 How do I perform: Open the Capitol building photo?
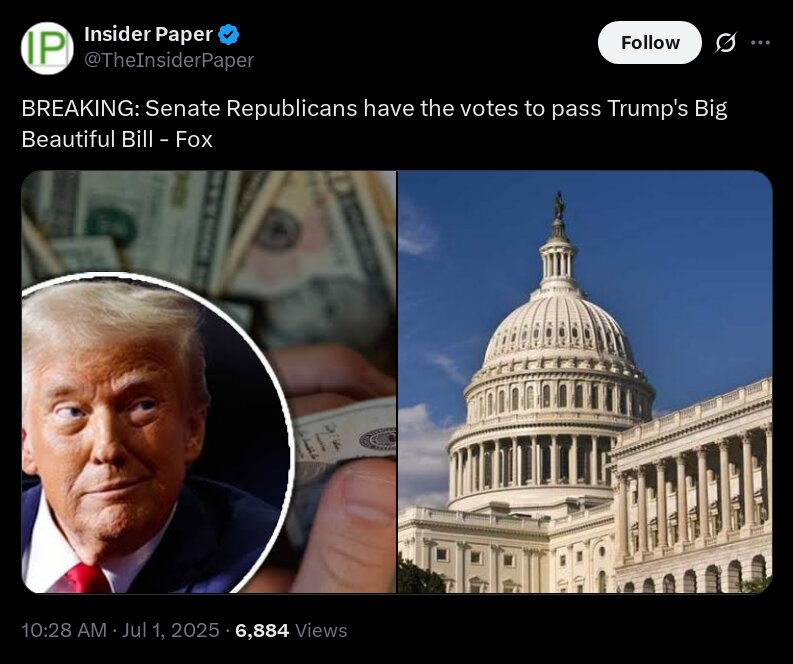pos(585,381)
